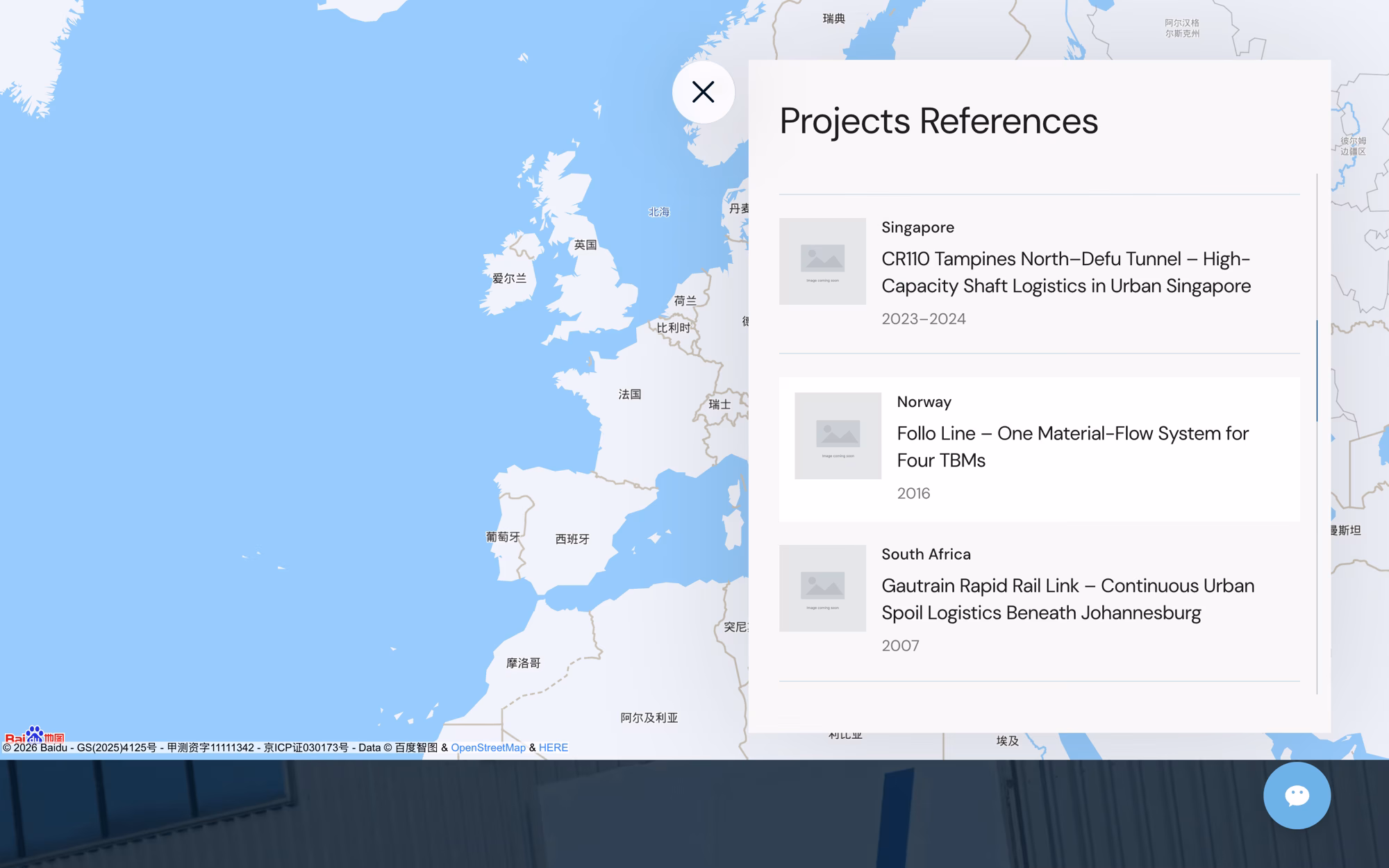
Task: Open the Singapore project thumbnail image
Action: 822,261
